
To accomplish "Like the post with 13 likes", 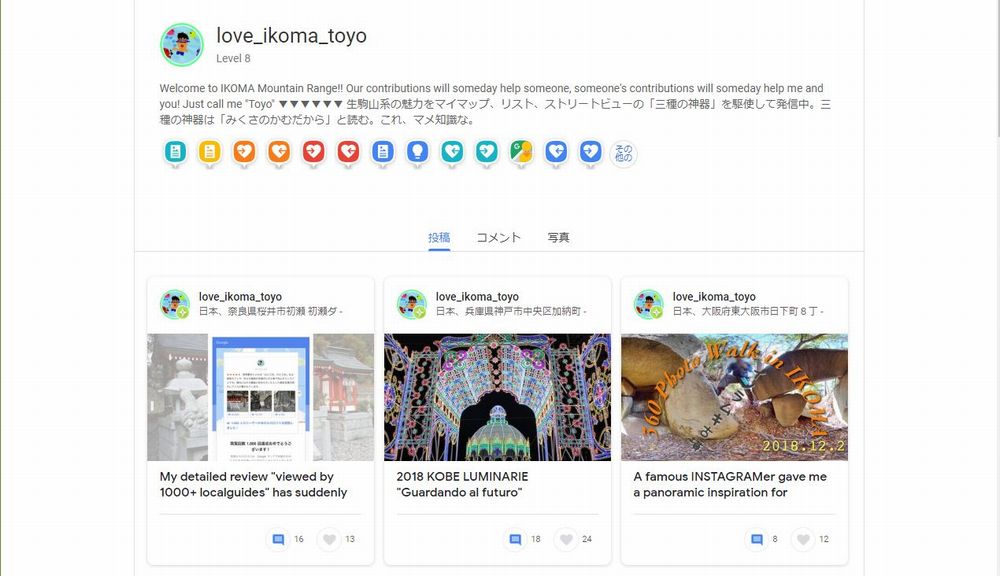I will [x=329, y=540].
